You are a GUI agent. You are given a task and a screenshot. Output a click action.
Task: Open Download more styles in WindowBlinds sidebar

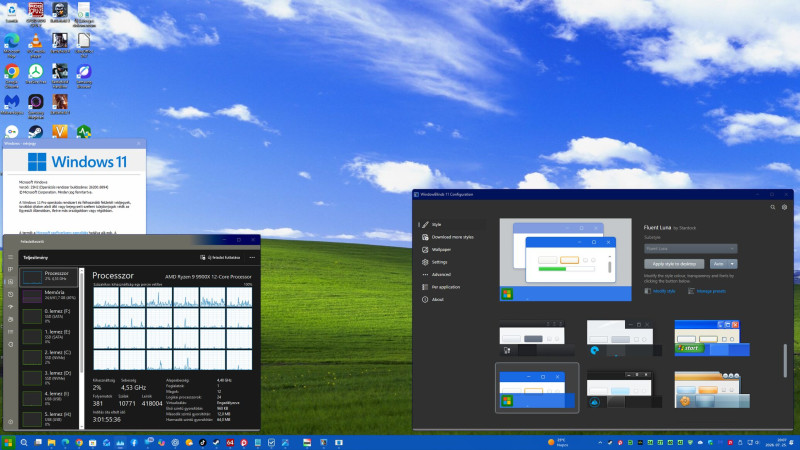(x=452, y=237)
